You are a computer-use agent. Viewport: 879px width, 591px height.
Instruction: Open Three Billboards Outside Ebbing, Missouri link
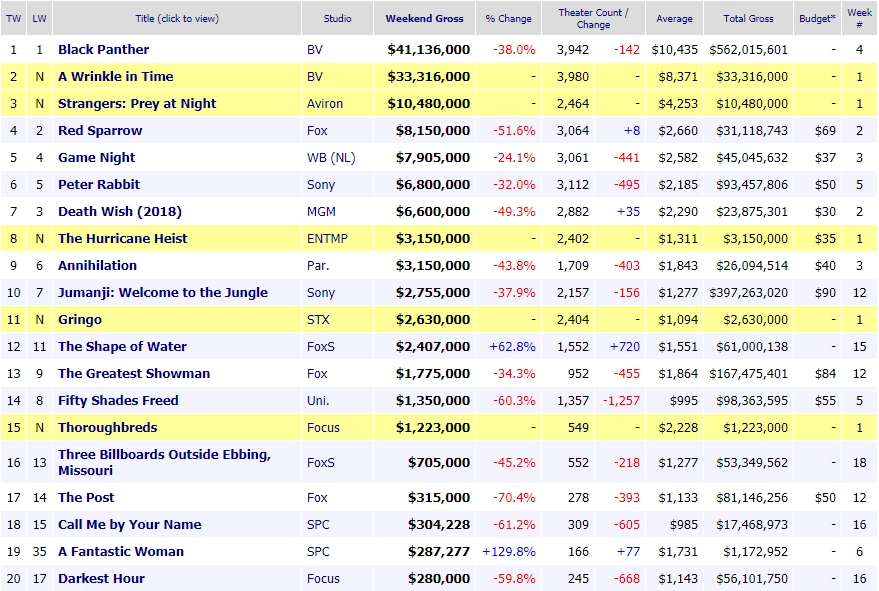point(165,462)
